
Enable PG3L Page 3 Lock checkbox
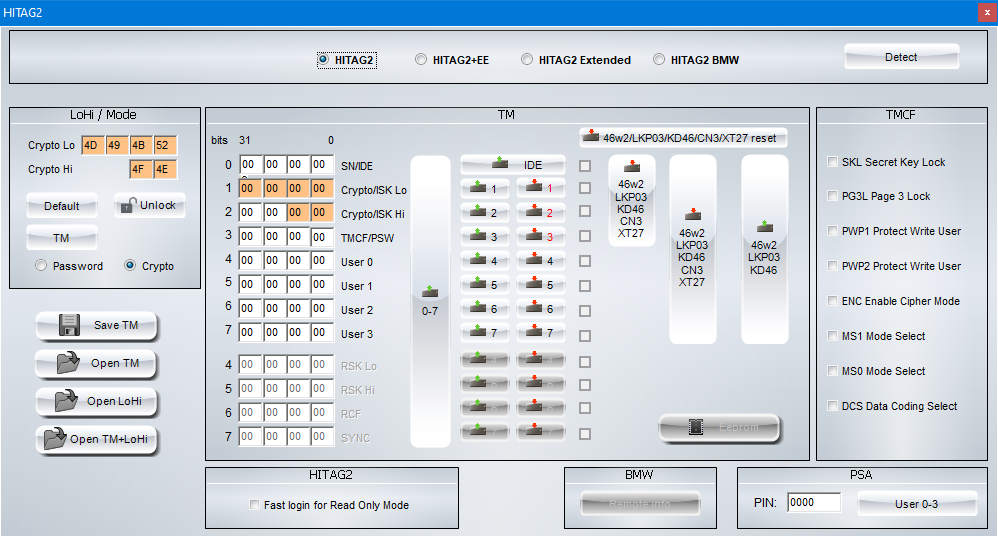click(832, 196)
